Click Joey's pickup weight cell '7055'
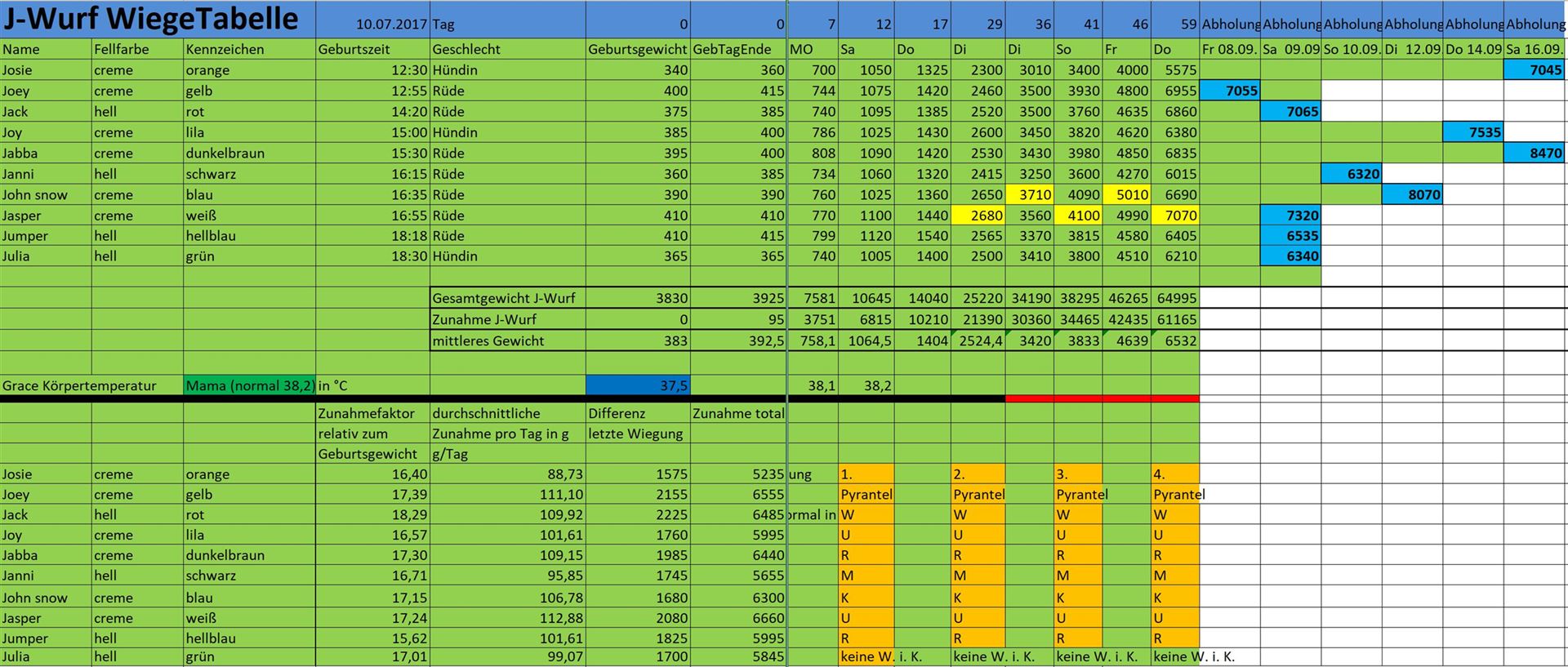 coord(1230,91)
